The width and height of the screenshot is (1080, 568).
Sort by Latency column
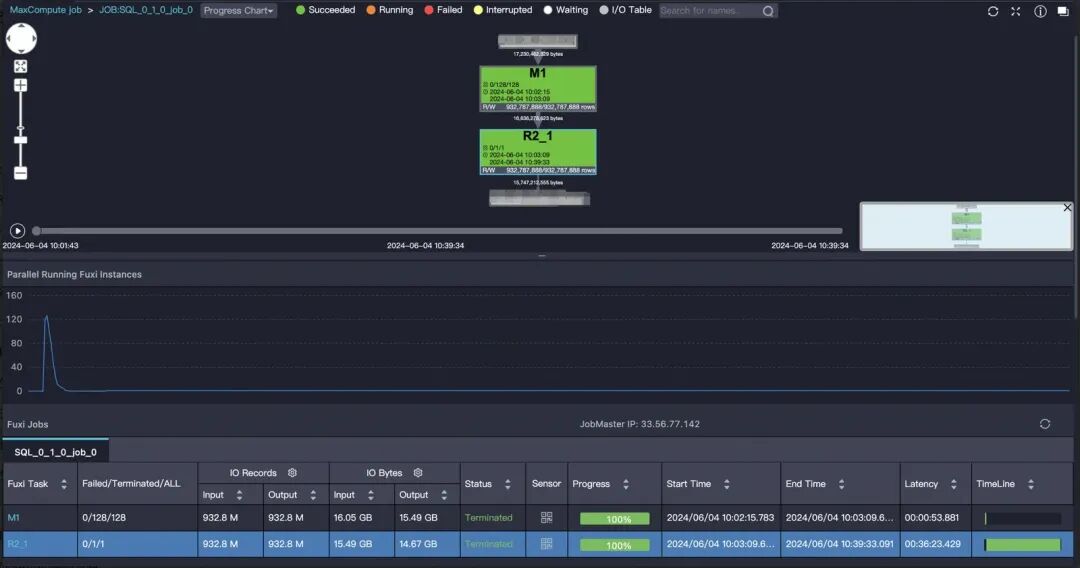tap(953, 484)
